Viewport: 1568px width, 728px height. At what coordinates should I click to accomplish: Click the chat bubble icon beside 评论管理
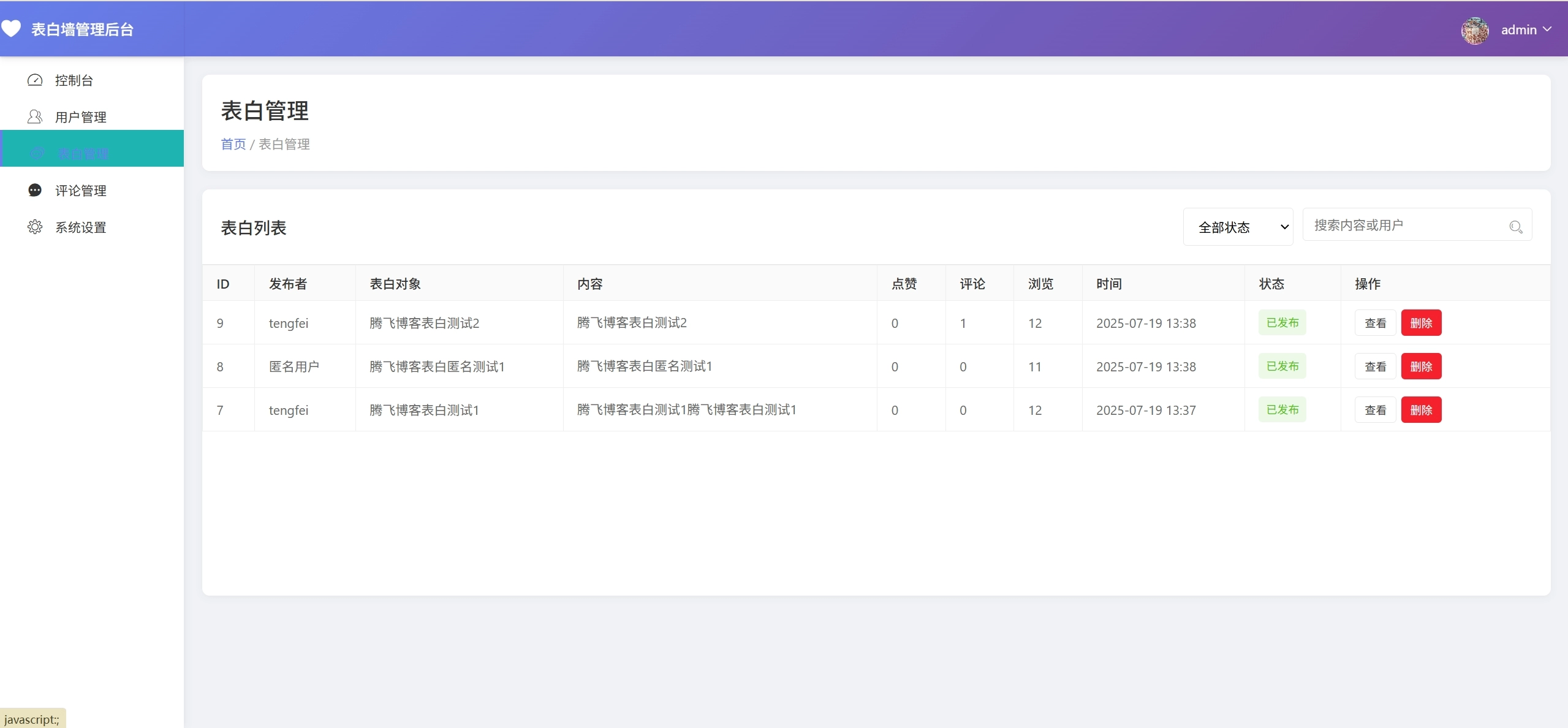coord(35,191)
